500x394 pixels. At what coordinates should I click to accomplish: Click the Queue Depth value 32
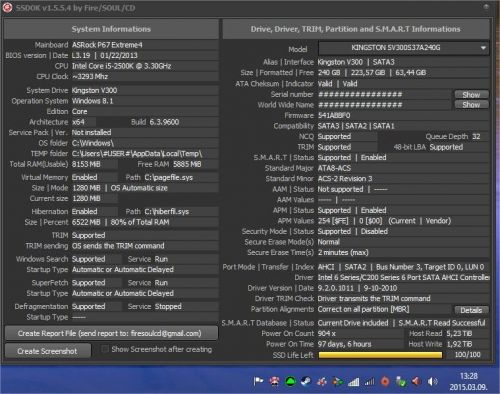coord(476,136)
